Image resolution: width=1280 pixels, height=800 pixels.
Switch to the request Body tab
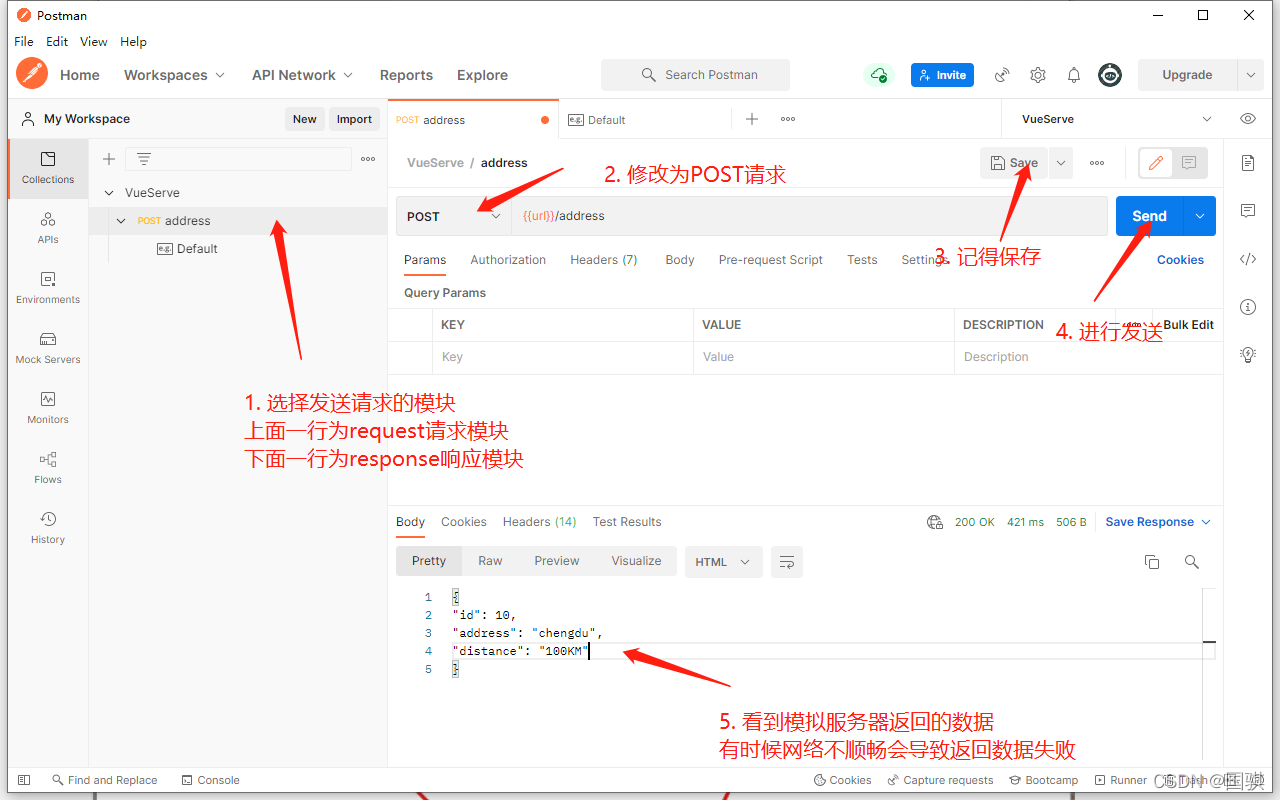680,260
